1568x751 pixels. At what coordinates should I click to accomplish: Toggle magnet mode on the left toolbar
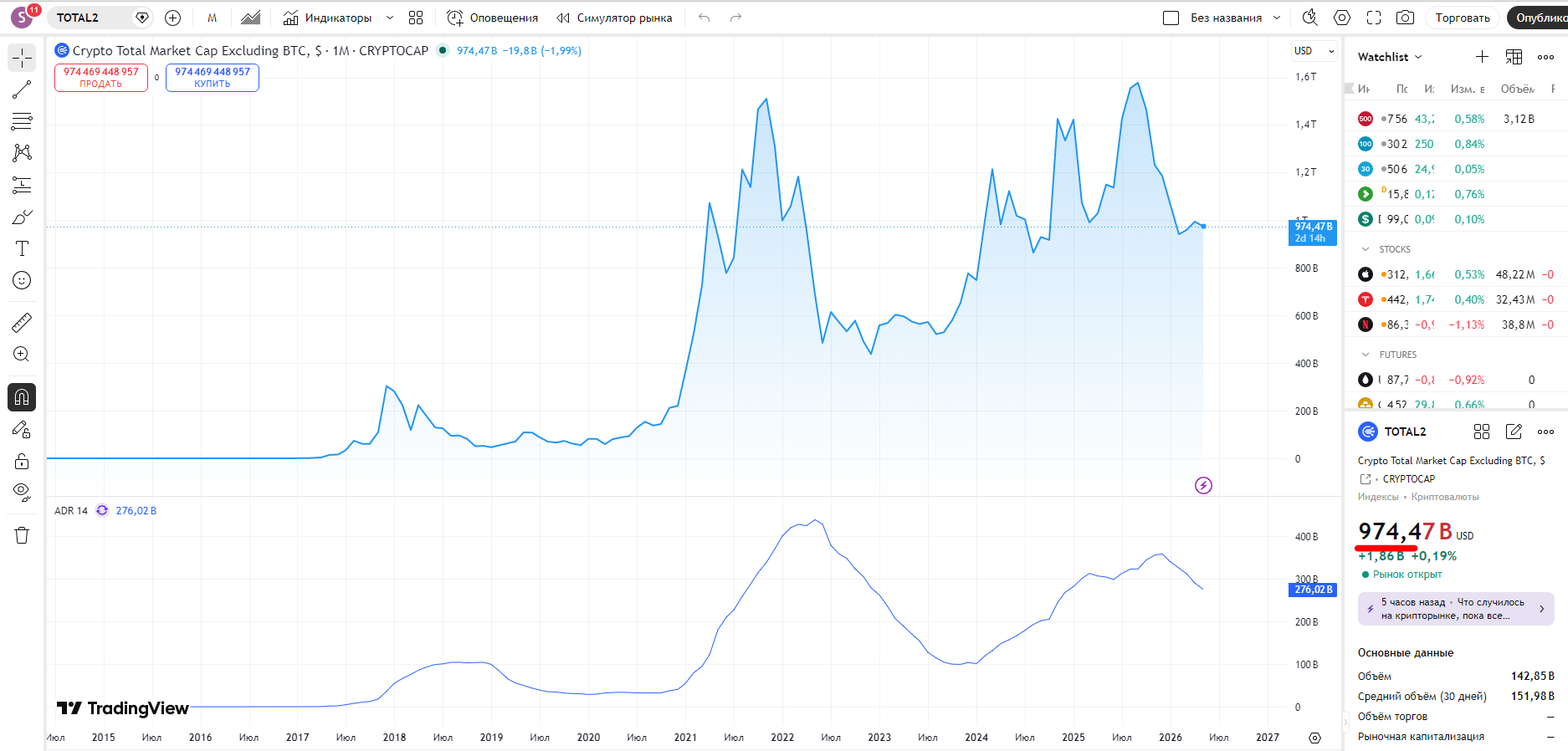point(22,397)
